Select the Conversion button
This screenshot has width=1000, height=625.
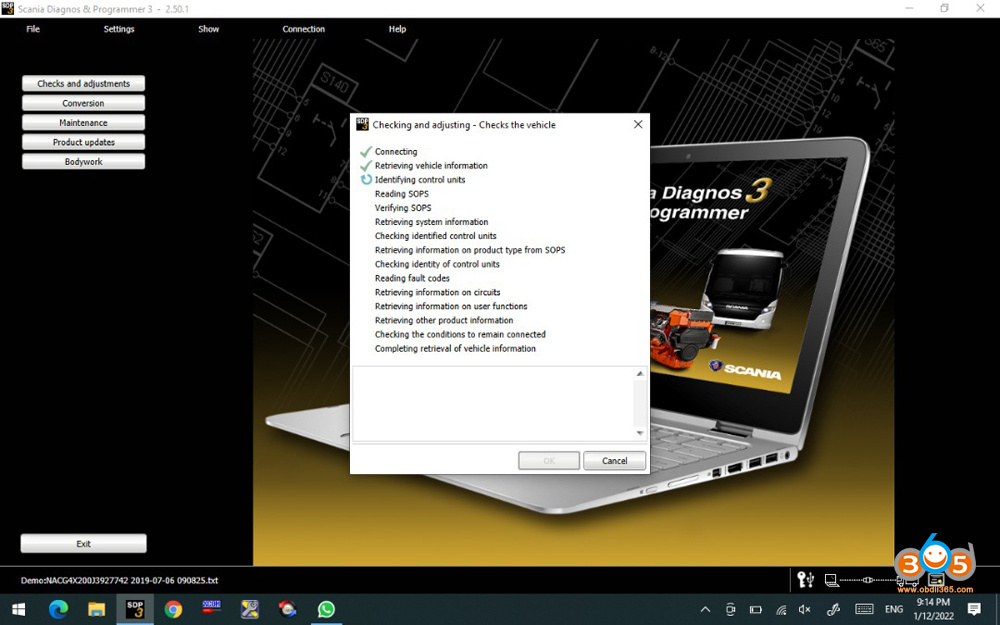83,103
